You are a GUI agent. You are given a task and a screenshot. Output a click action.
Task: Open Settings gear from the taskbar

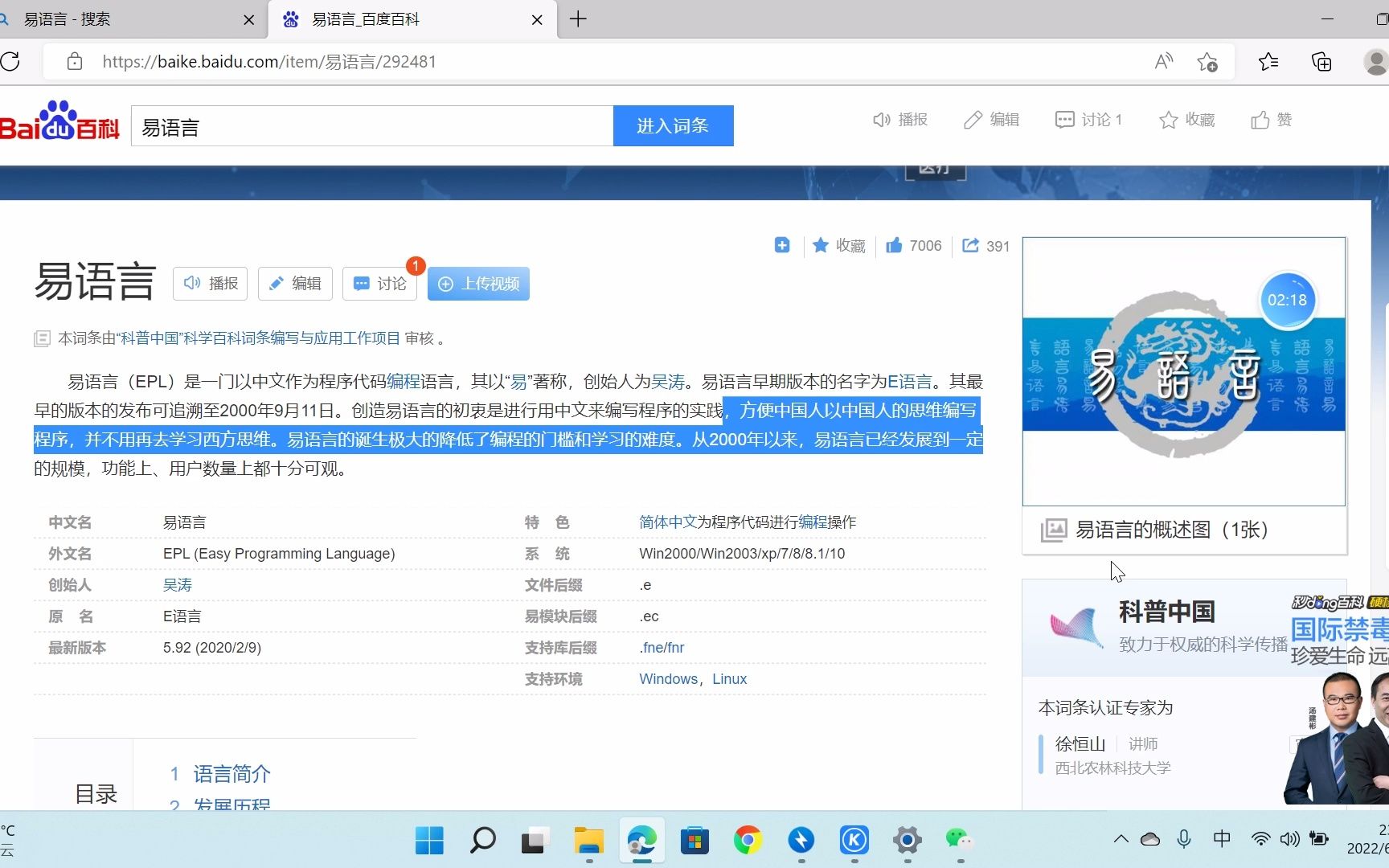pyautogui.click(x=907, y=841)
